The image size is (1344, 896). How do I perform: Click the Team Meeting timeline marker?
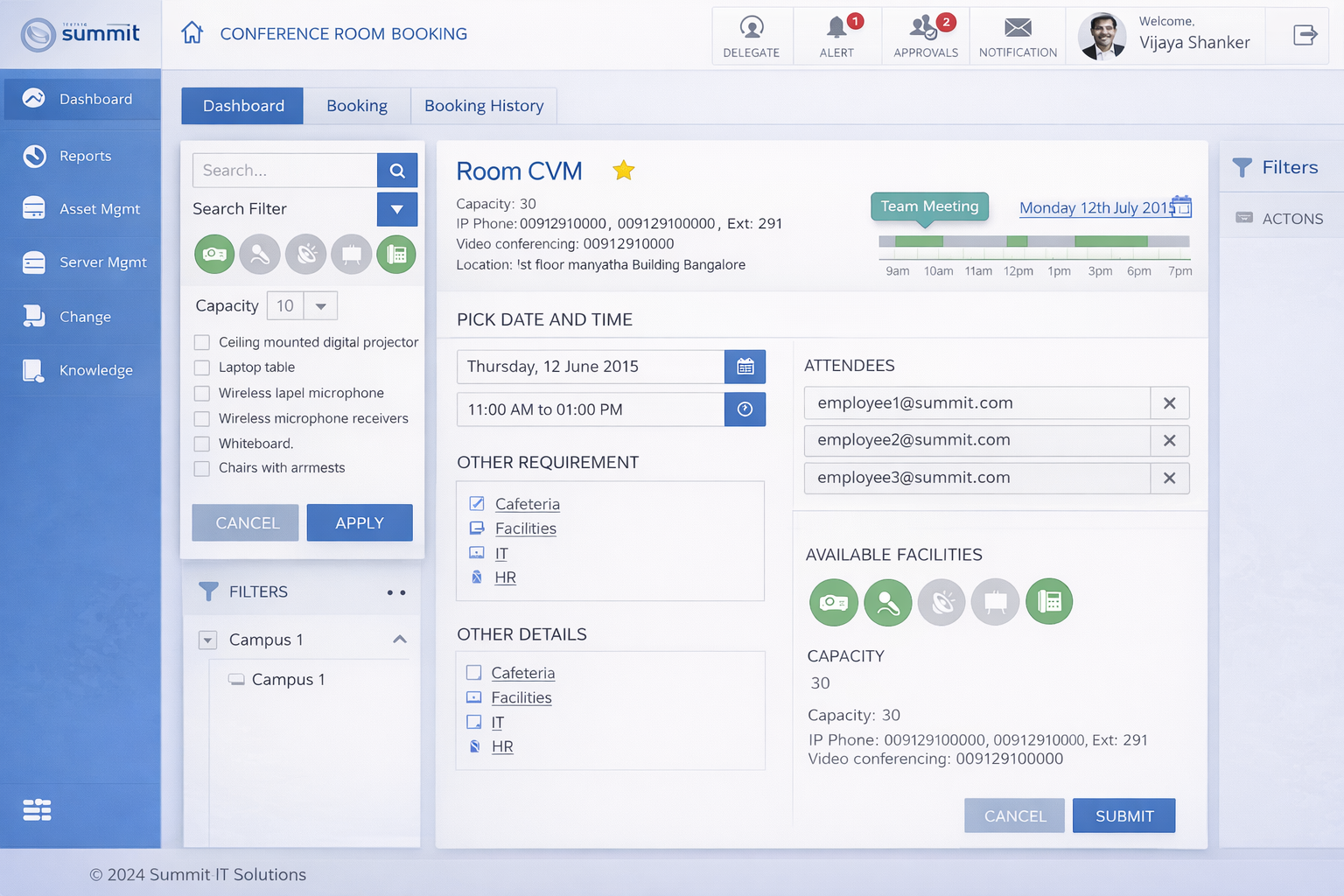(929, 206)
